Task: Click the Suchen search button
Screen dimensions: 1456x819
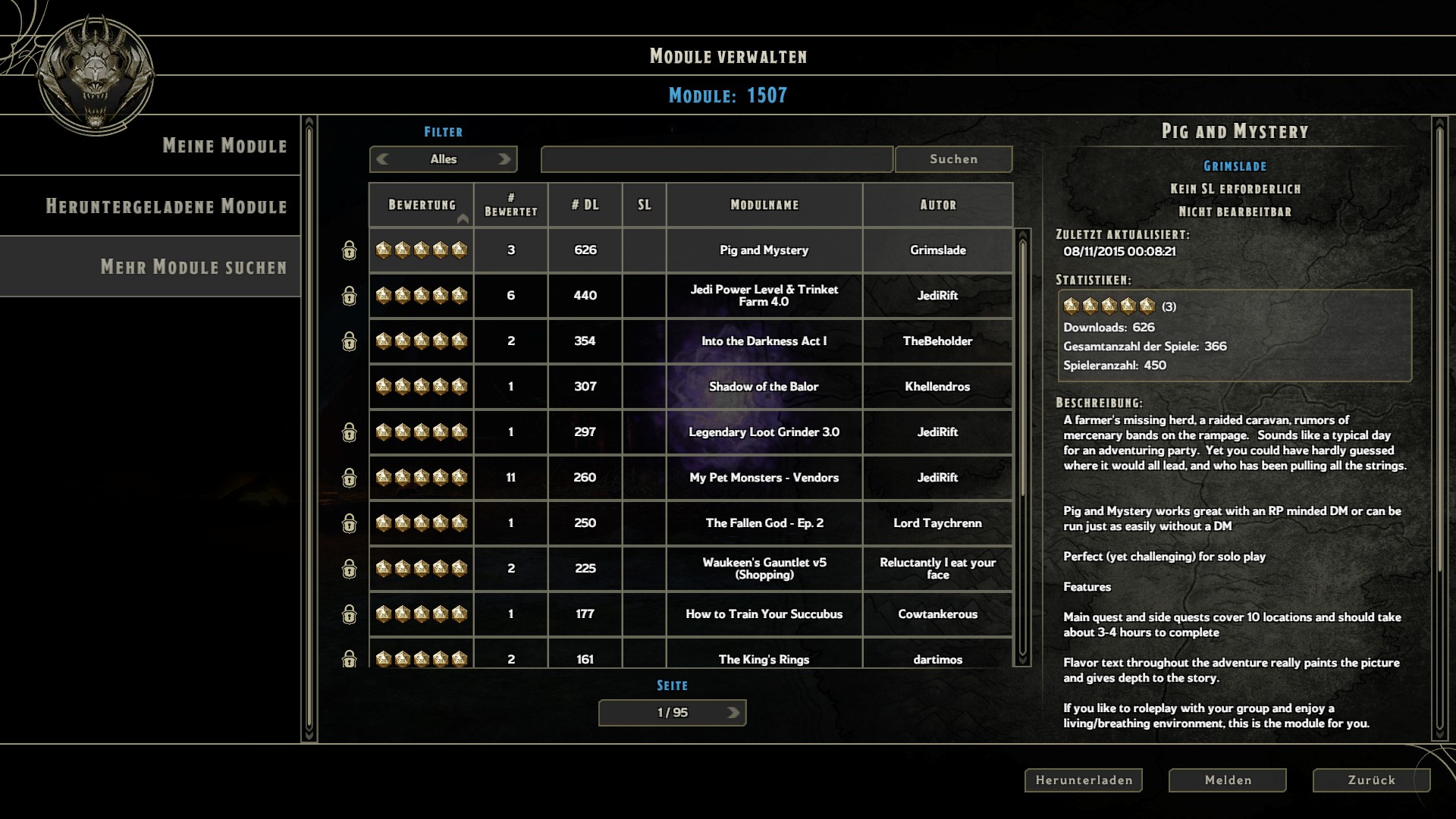Action: [954, 159]
